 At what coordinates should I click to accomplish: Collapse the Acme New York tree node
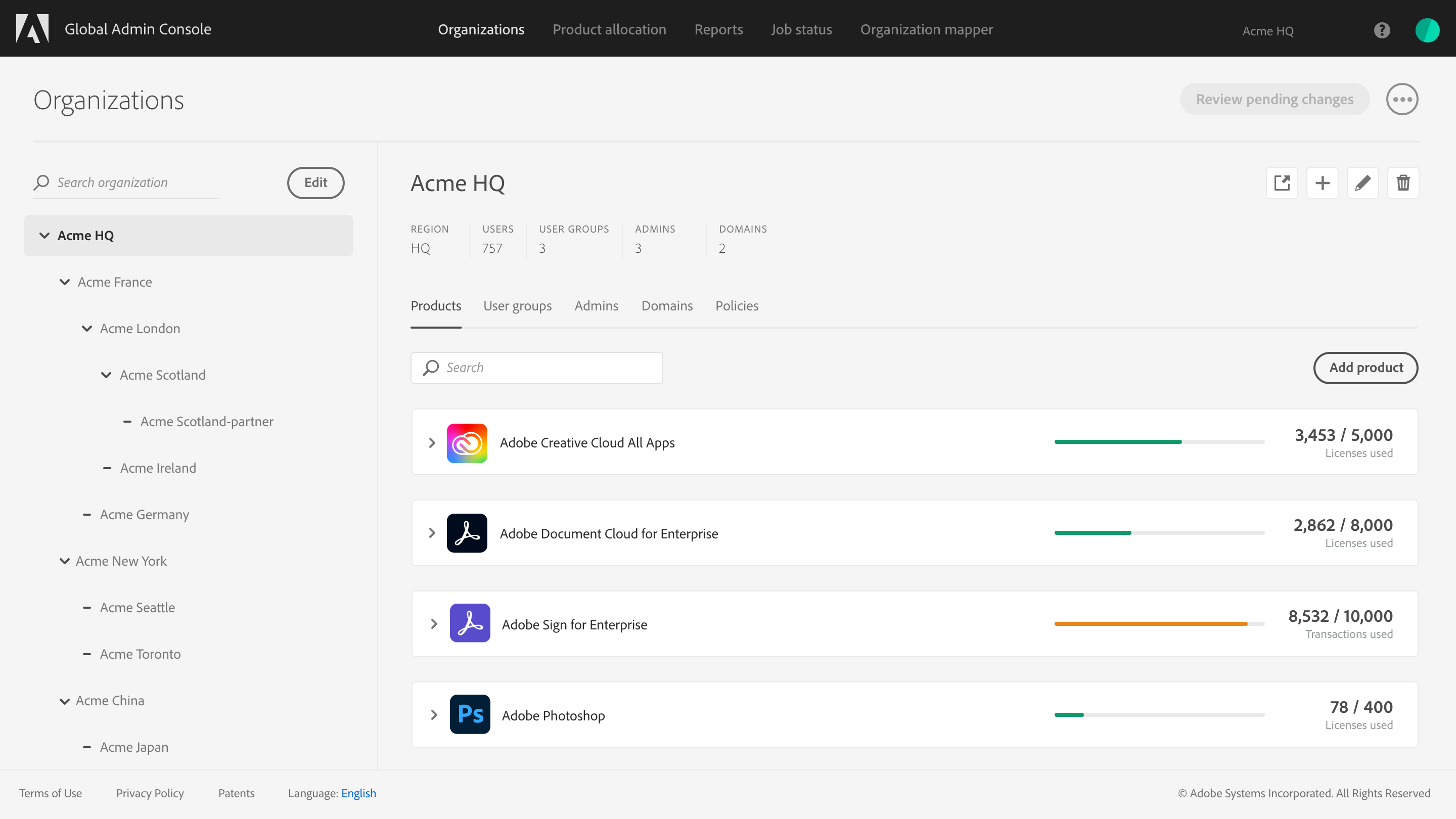[x=64, y=561]
